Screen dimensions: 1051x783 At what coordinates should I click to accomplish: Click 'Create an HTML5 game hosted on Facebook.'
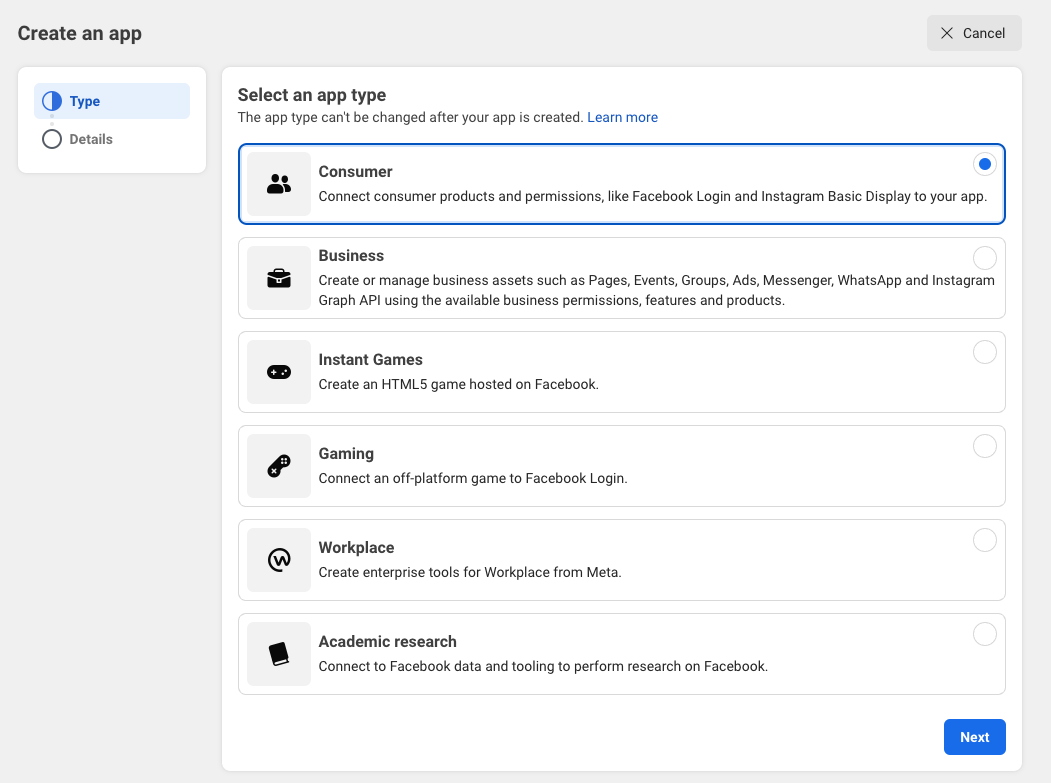point(458,384)
